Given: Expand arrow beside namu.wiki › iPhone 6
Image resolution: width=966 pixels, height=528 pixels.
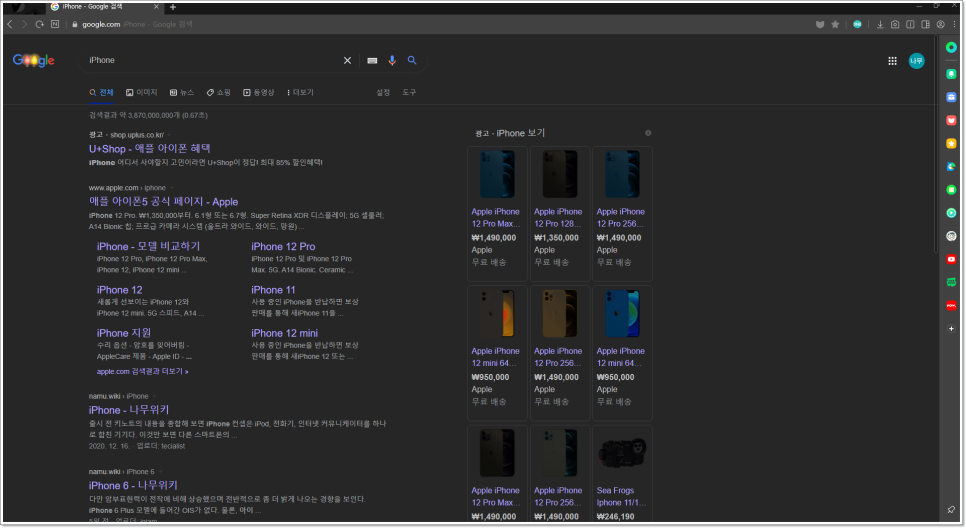Looking at the screenshot, I should point(160,472).
